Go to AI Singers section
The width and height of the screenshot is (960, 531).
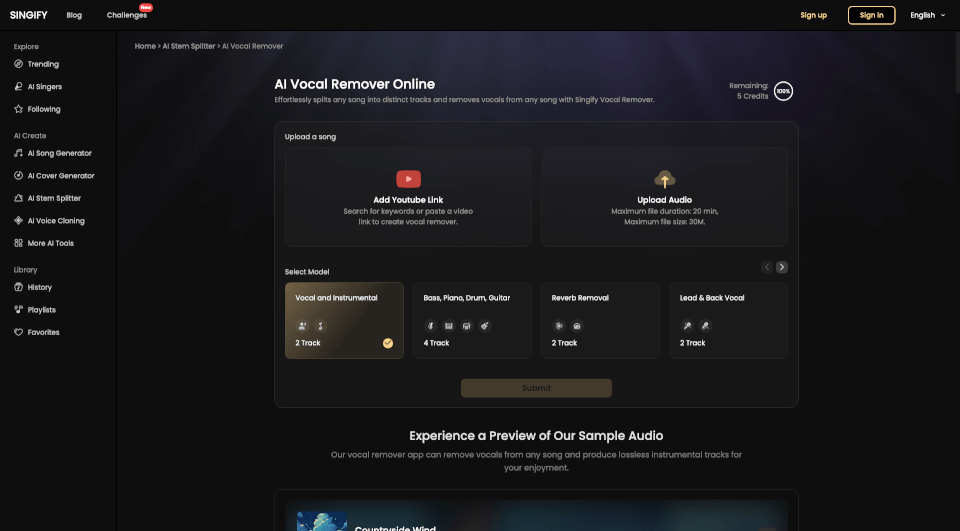45,86
